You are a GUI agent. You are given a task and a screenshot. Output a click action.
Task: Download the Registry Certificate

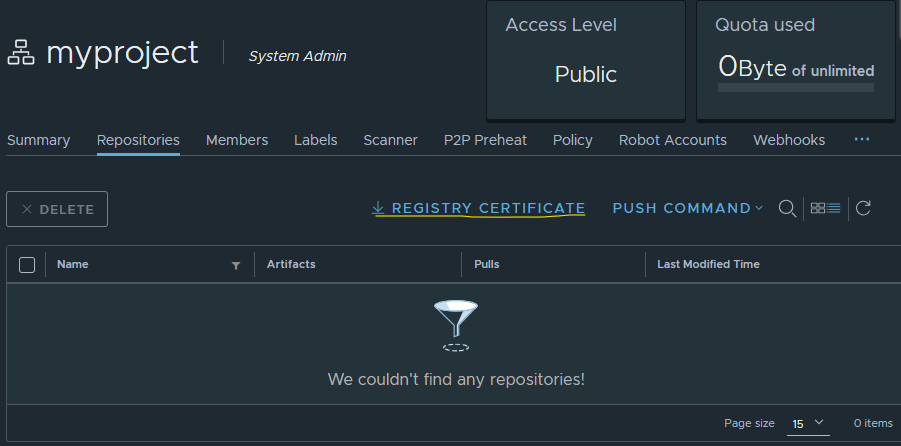coord(478,208)
